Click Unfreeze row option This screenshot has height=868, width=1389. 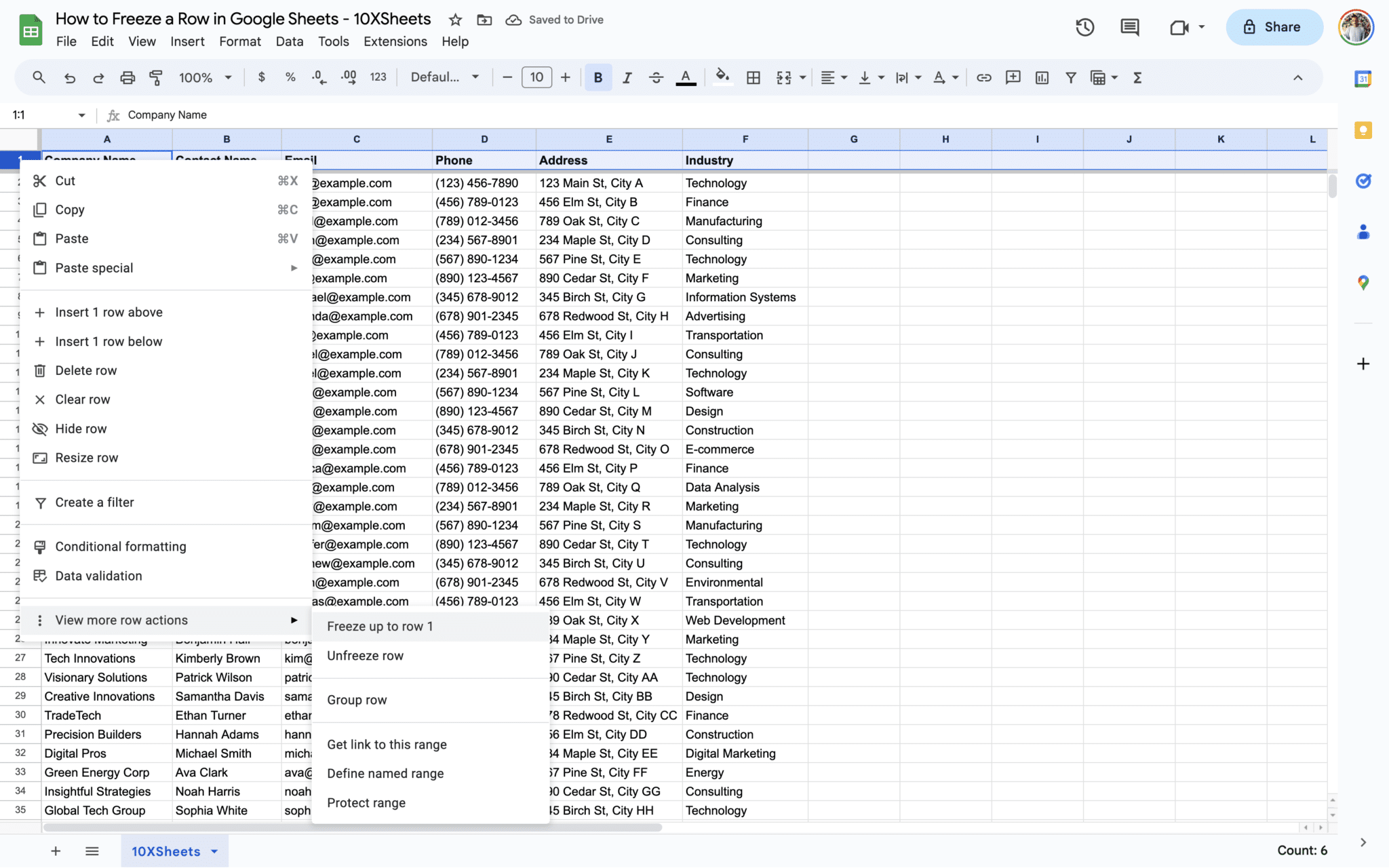point(365,655)
